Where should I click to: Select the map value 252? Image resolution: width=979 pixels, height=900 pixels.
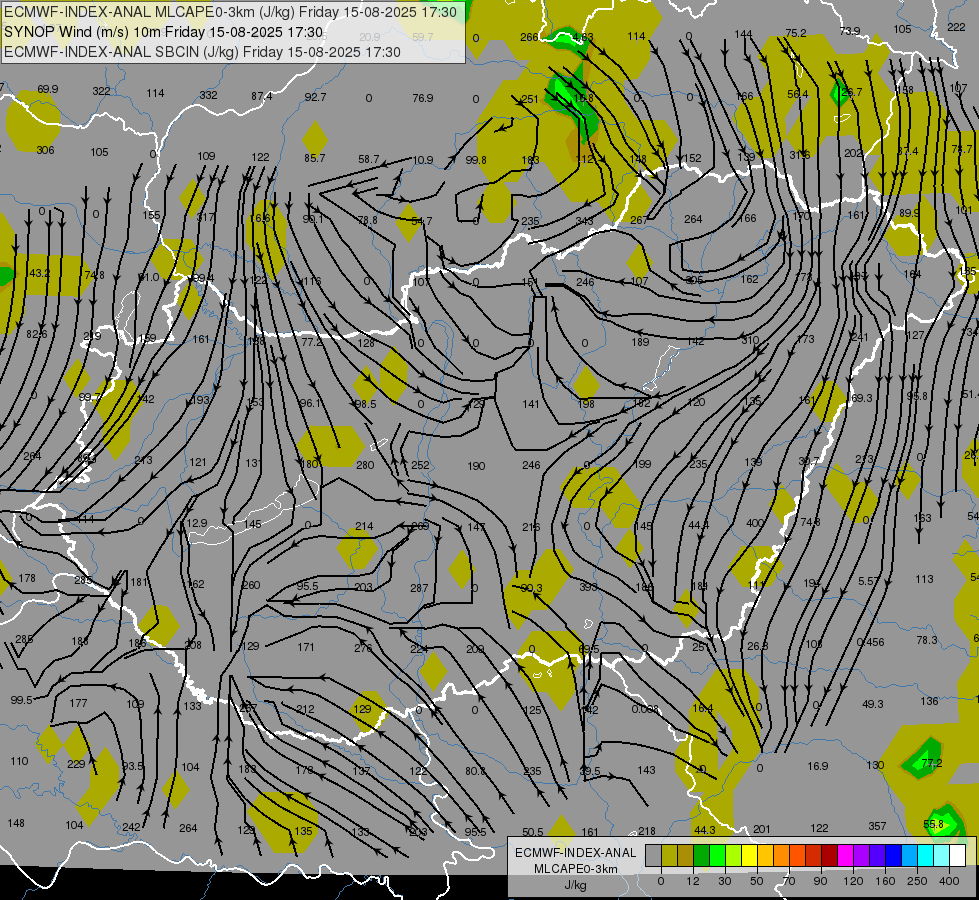tap(420, 465)
